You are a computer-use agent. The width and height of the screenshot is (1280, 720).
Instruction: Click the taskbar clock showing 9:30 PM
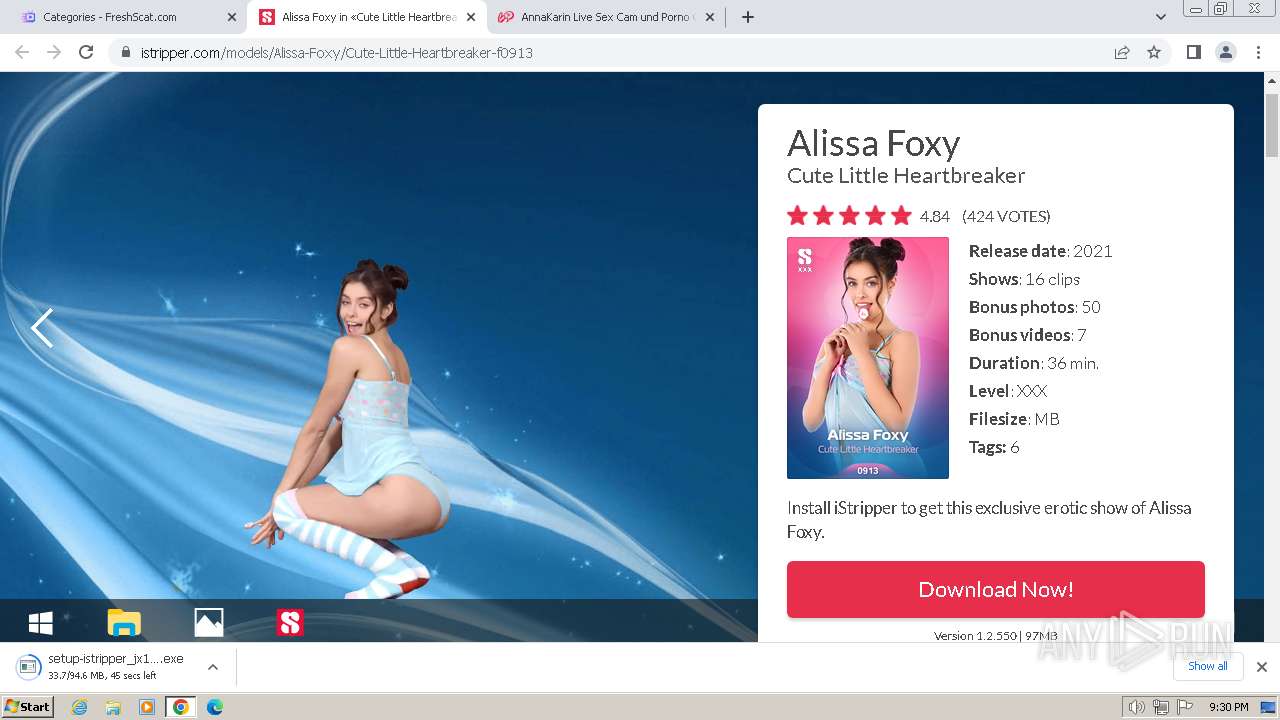(x=1228, y=707)
